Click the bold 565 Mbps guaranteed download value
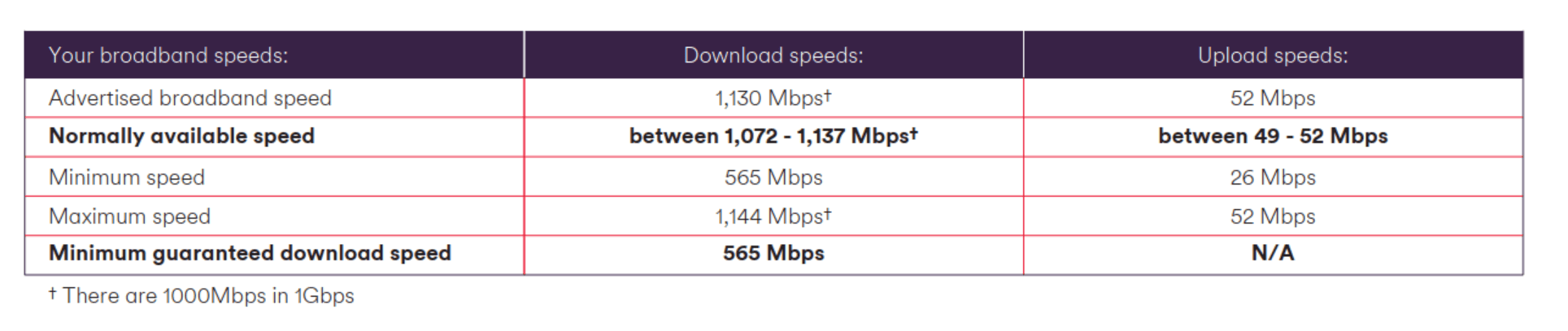The width and height of the screenshot is (1568, 331). (773, 253)
